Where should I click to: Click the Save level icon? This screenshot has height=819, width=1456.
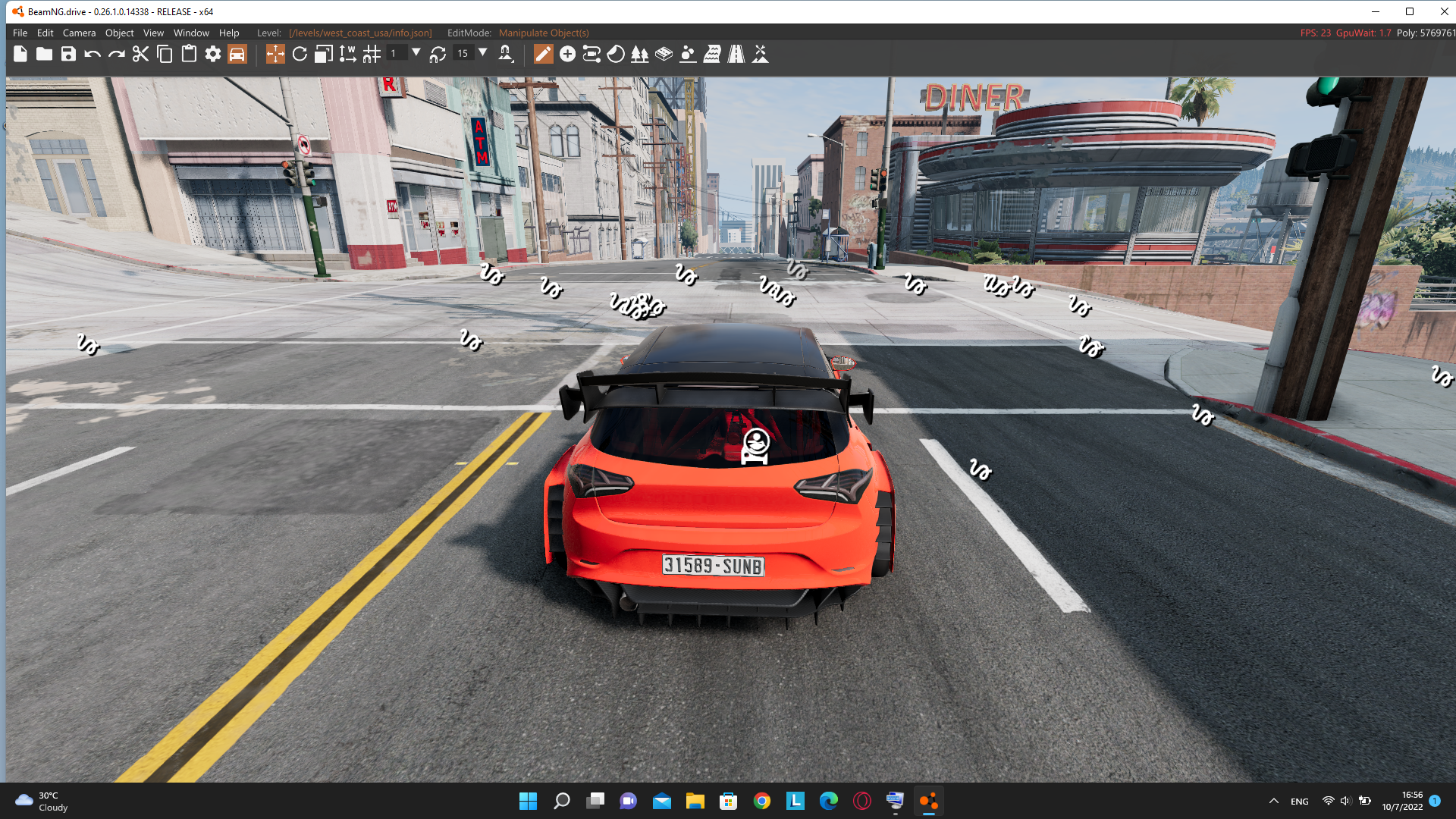pyautogui.click(x=68, y=54)
